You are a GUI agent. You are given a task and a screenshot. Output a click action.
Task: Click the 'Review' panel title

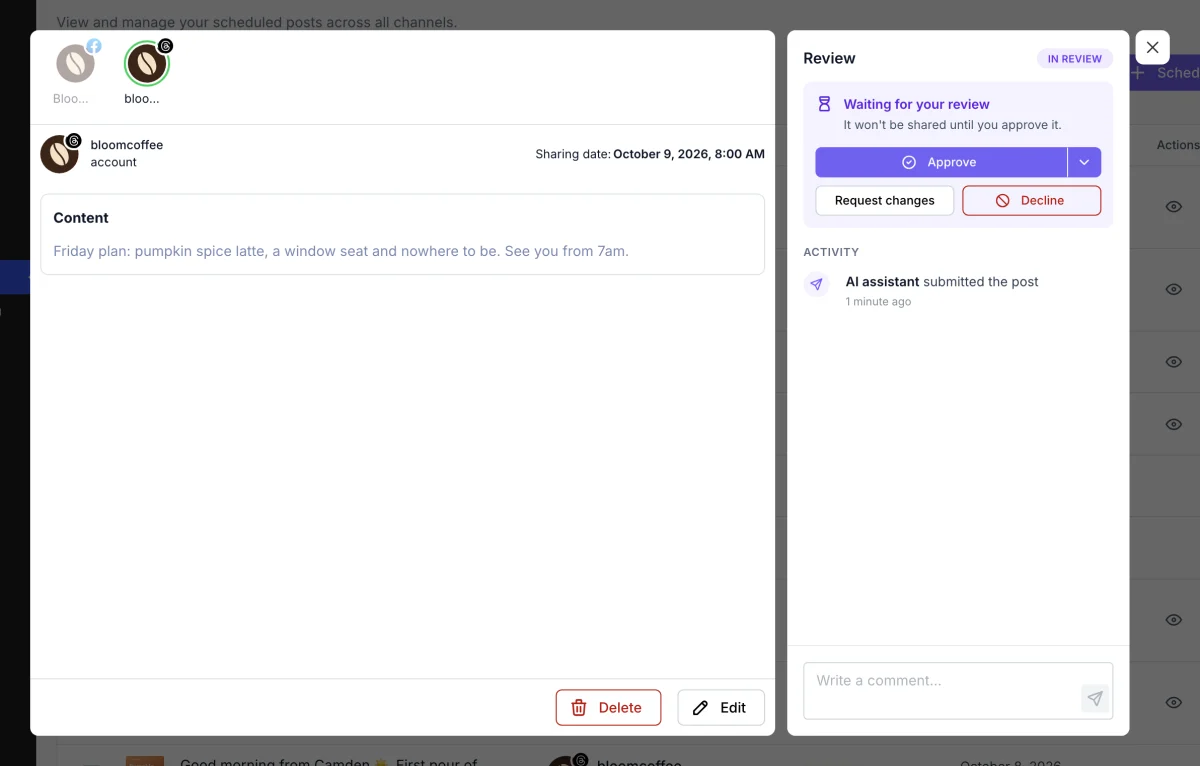pyautogui.click(x=829, y=58)
